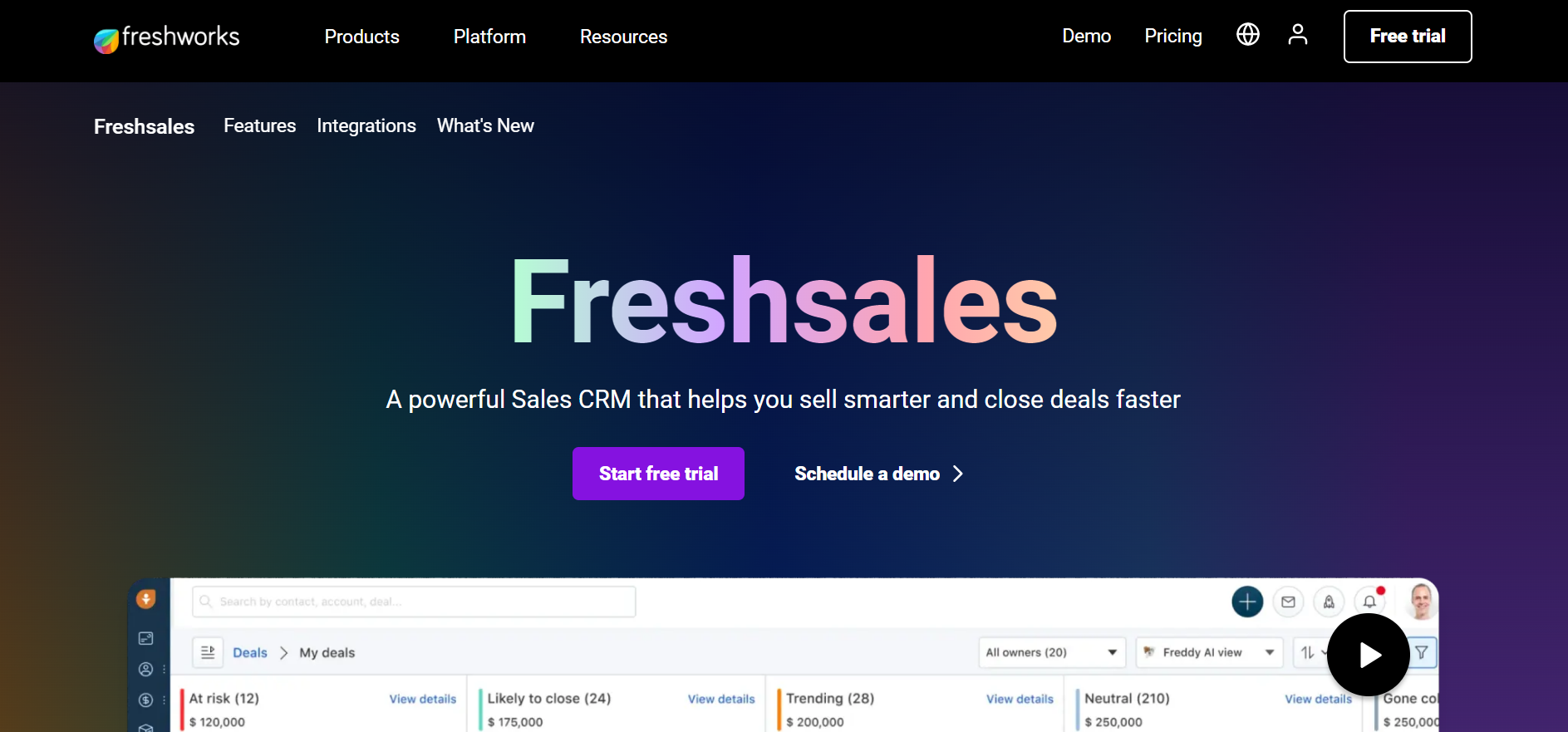Click Schedule a demo link

coord(878,474)
